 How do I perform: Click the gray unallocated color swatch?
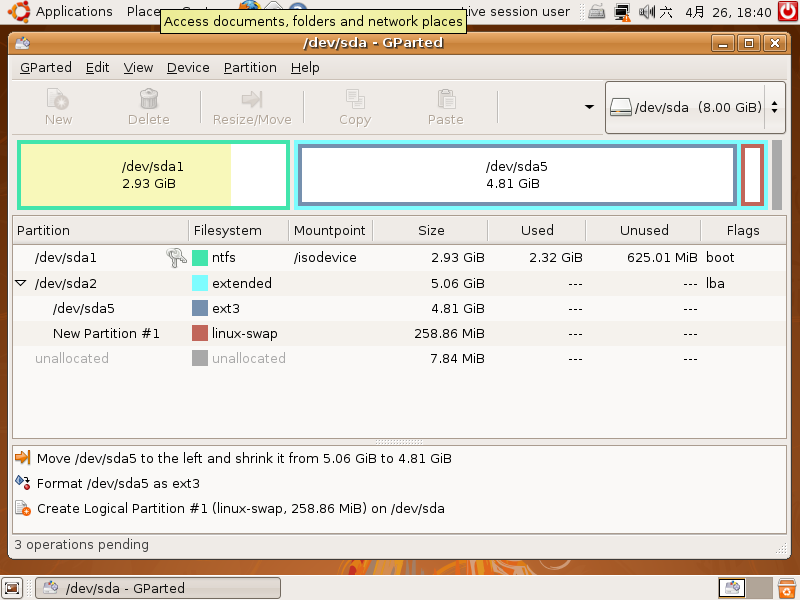tap(199, 358)
